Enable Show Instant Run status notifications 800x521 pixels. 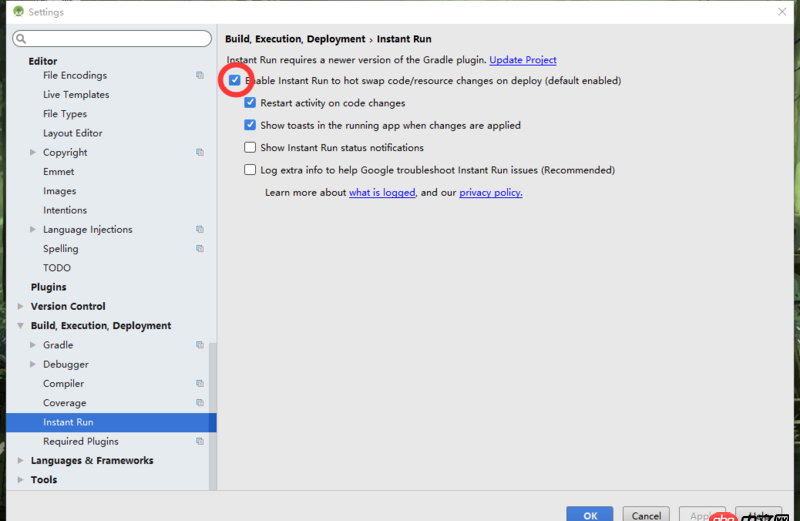250,147
